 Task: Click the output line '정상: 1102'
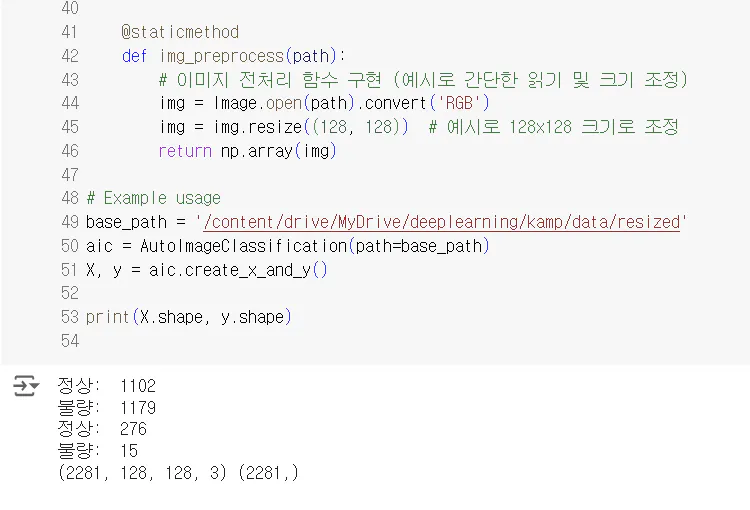coord(107,385)
